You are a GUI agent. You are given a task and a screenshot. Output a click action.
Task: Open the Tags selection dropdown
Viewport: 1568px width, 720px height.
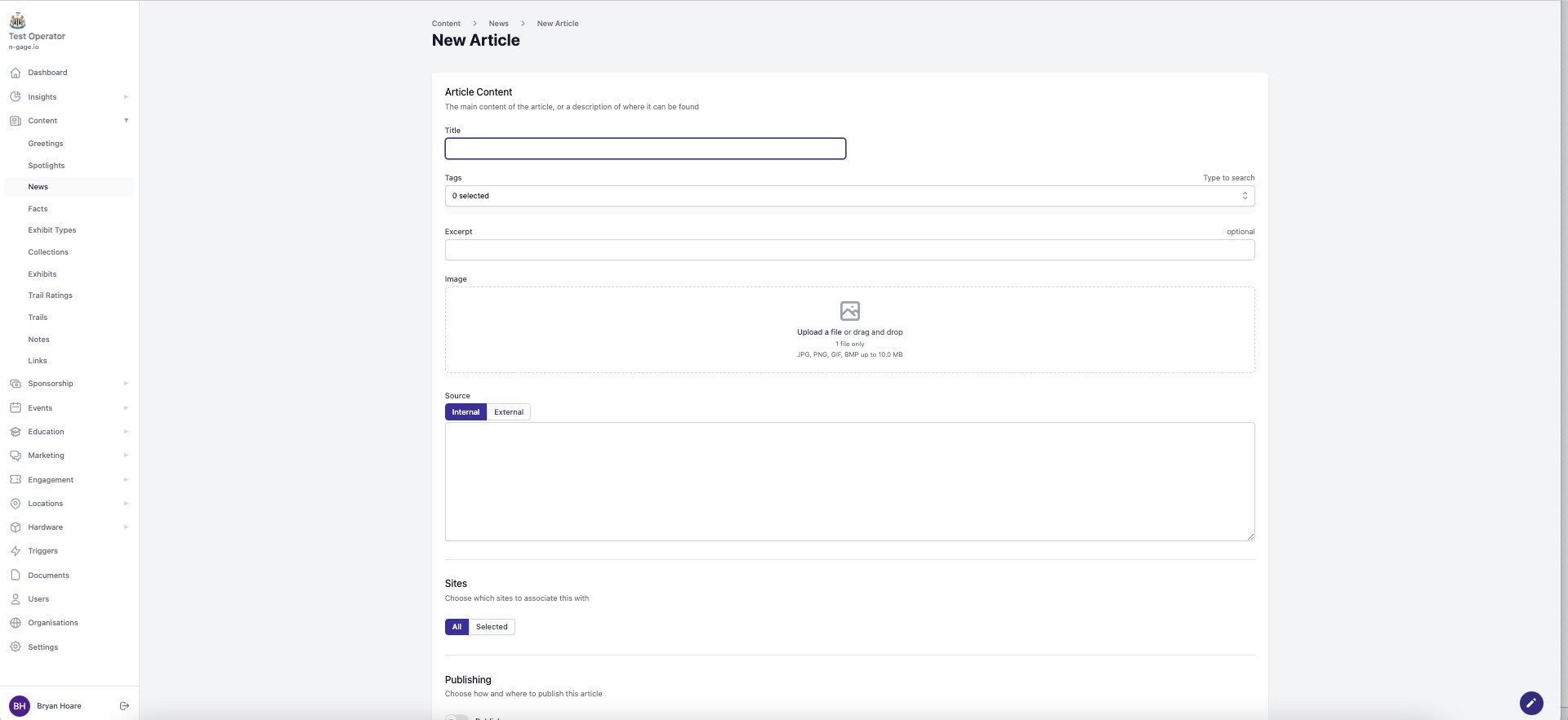tap(849, 196)
